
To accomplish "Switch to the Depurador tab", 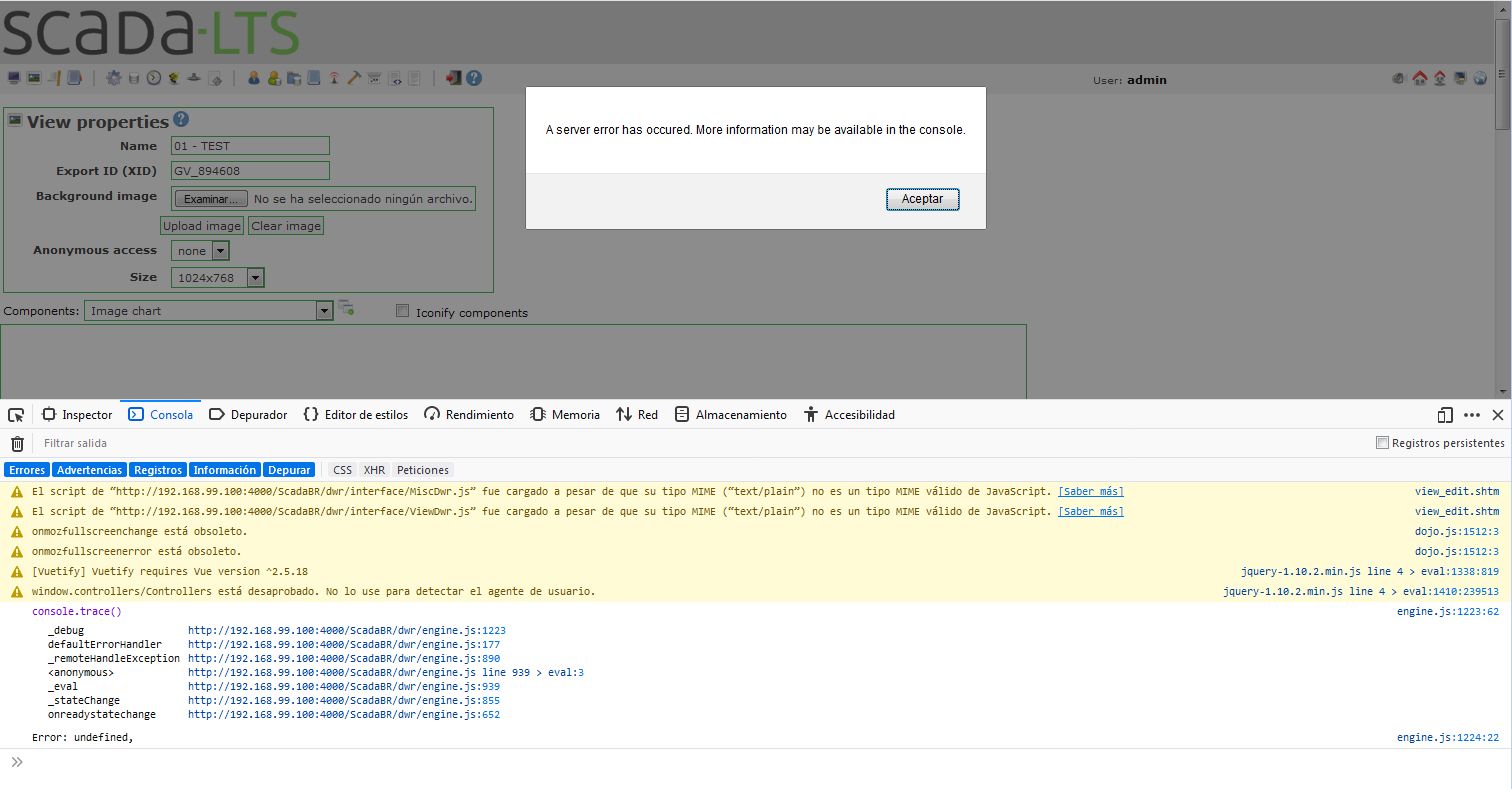I will point(248,414).
